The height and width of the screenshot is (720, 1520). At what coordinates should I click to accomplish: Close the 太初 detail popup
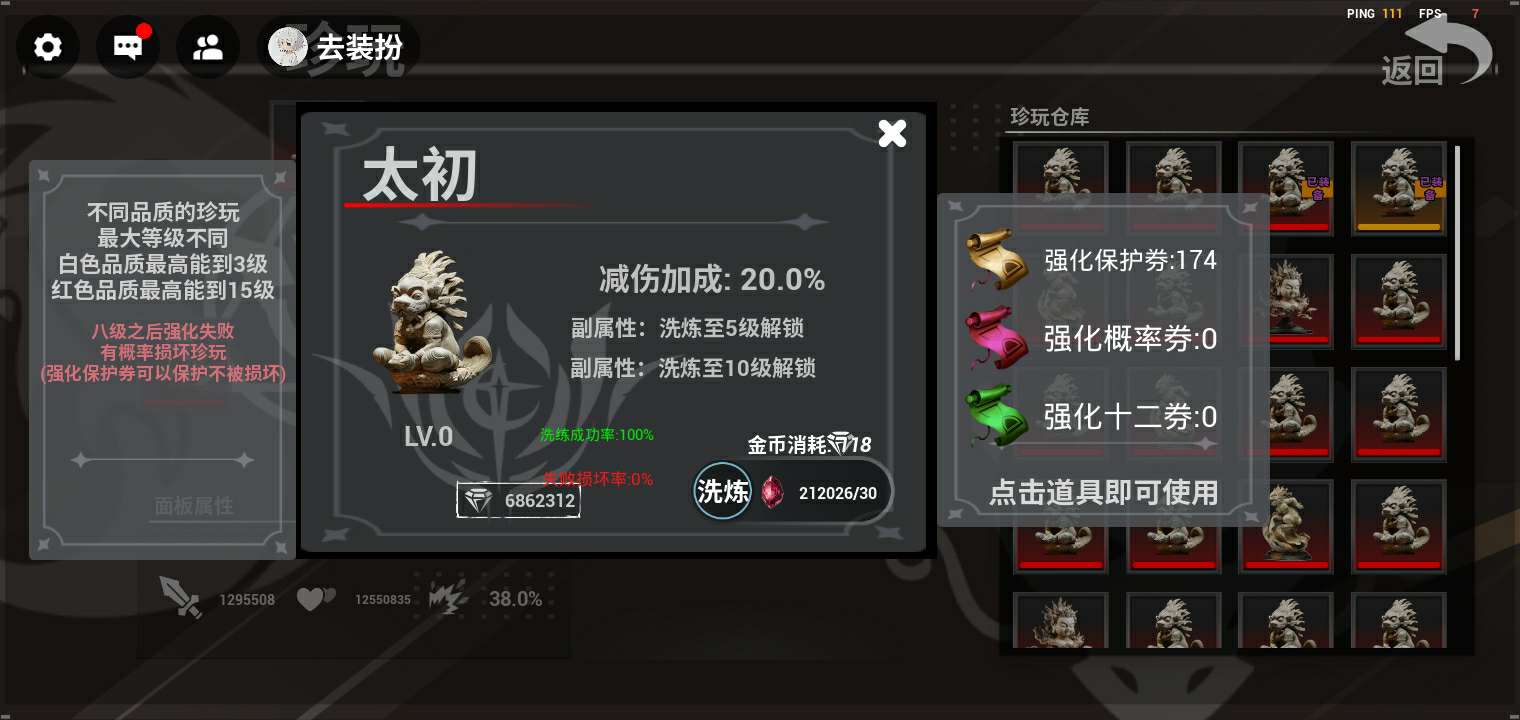tap(892, 133)
